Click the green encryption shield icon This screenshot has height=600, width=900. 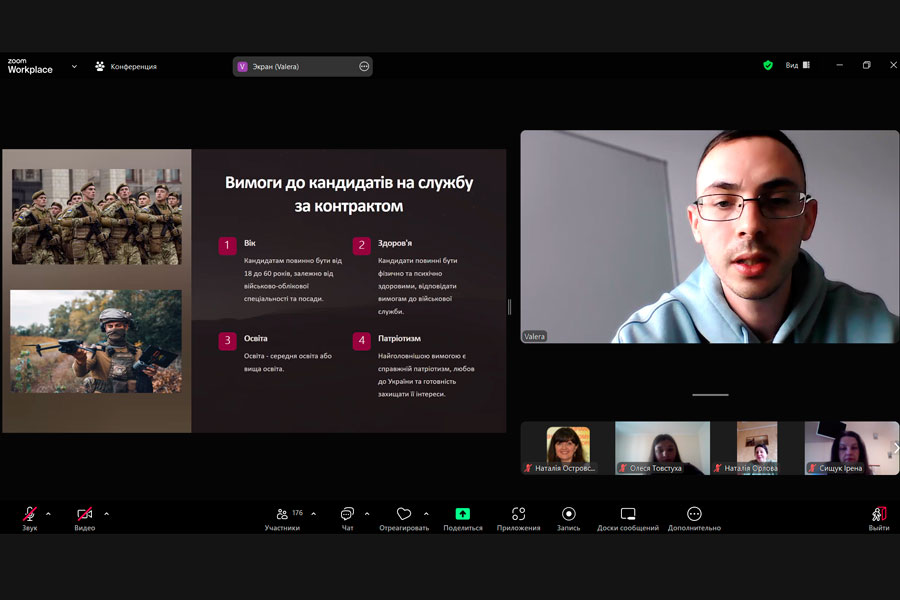click(768, 65)
